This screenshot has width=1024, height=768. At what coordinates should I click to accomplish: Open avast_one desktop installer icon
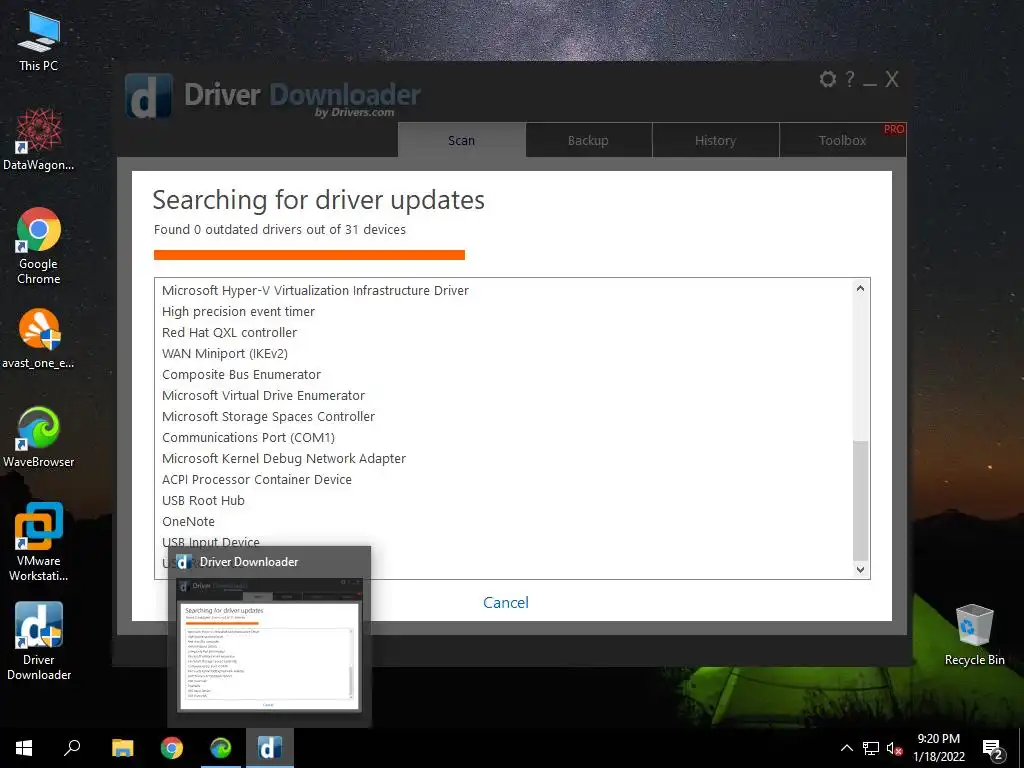point(39,338)
